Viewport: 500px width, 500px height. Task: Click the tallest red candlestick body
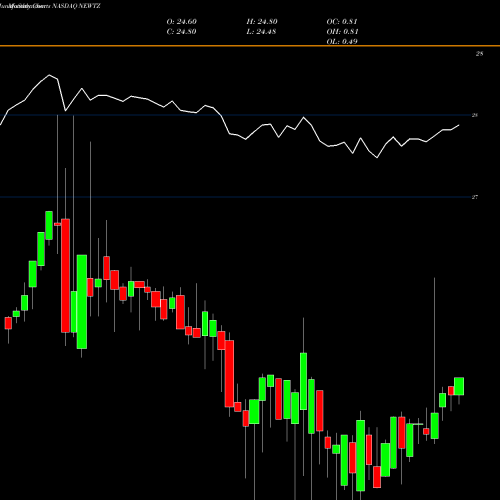point(65,276)
